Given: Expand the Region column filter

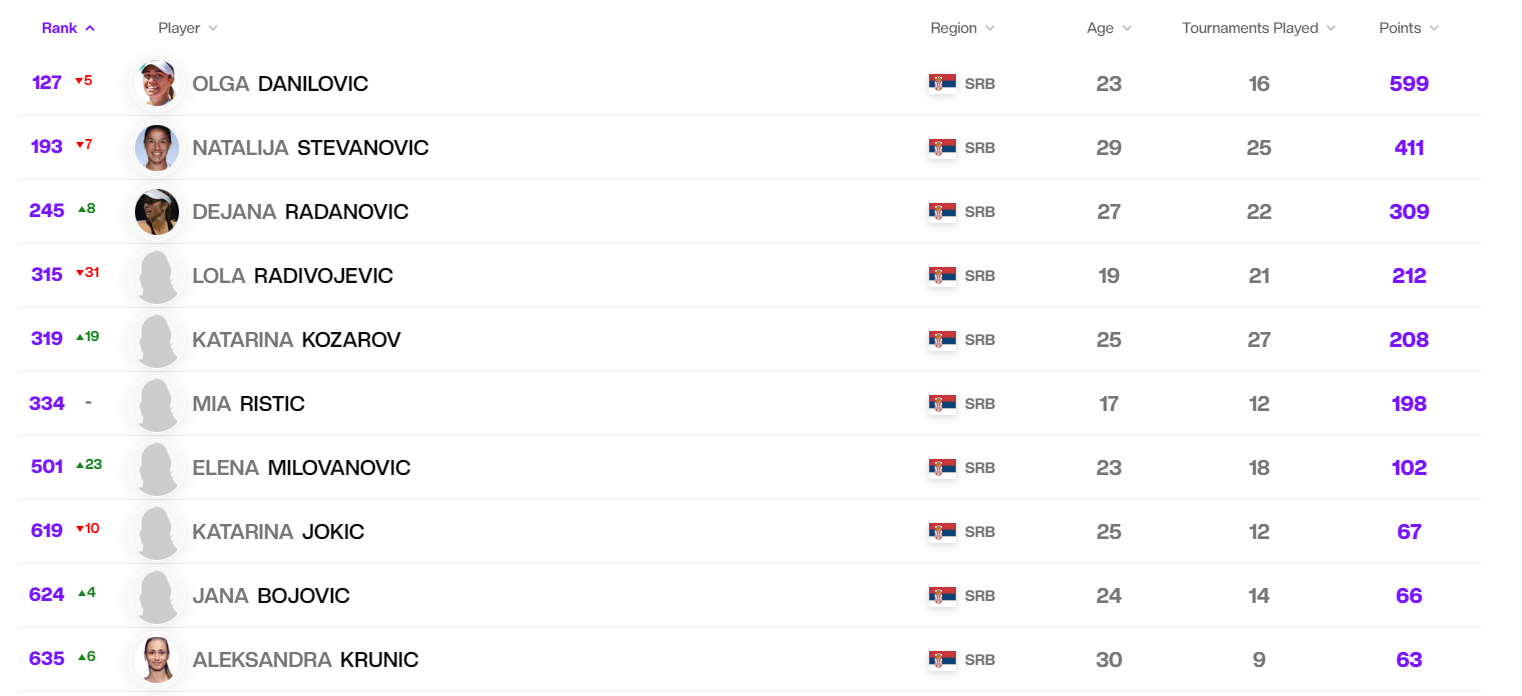Looking at the screenshot, I should pos(962,28).
